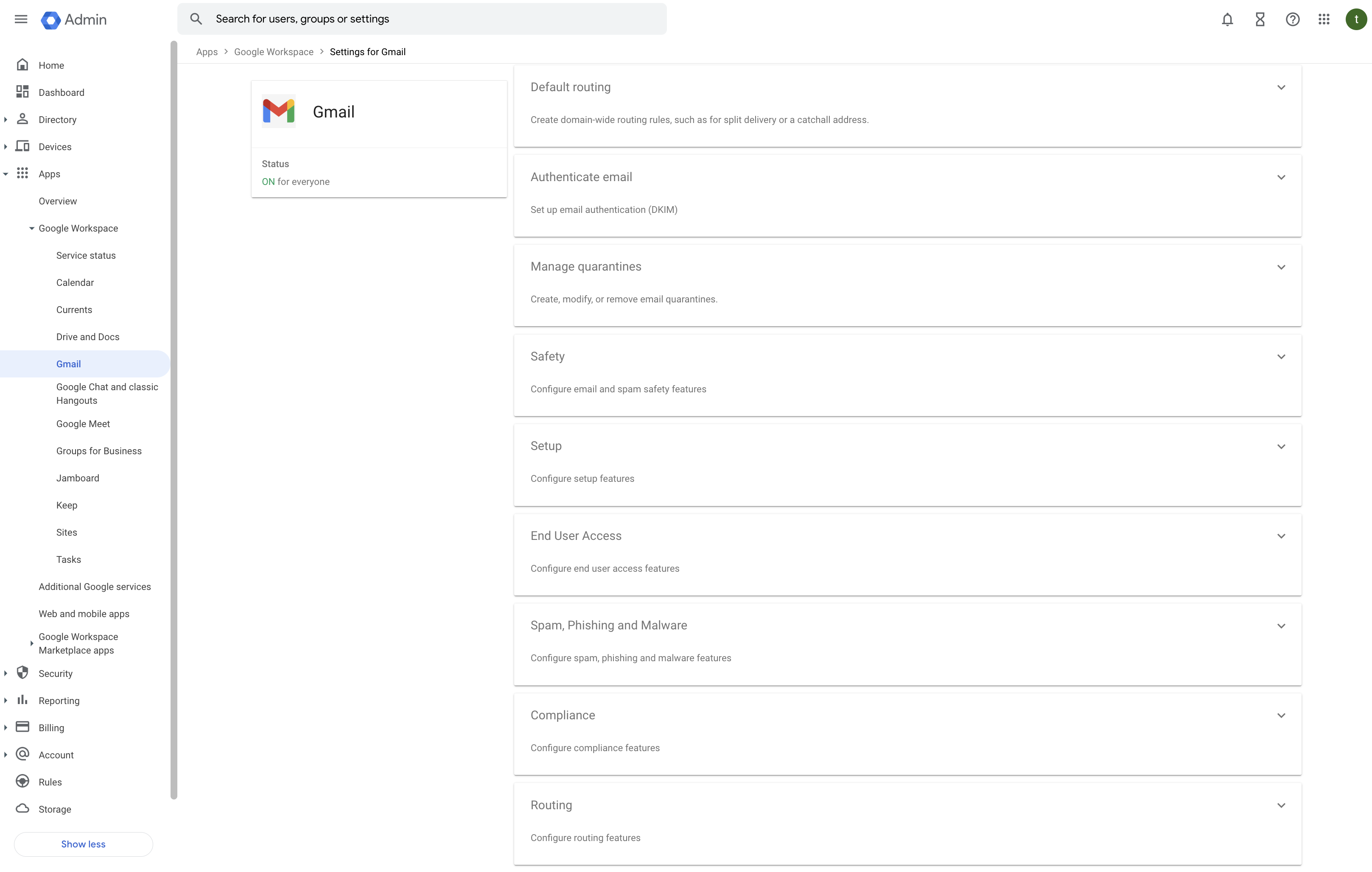Expand the Spam, Phishing and Malware section
1372x872 pixels.
pyautogui.click(x=1281, y=626)
